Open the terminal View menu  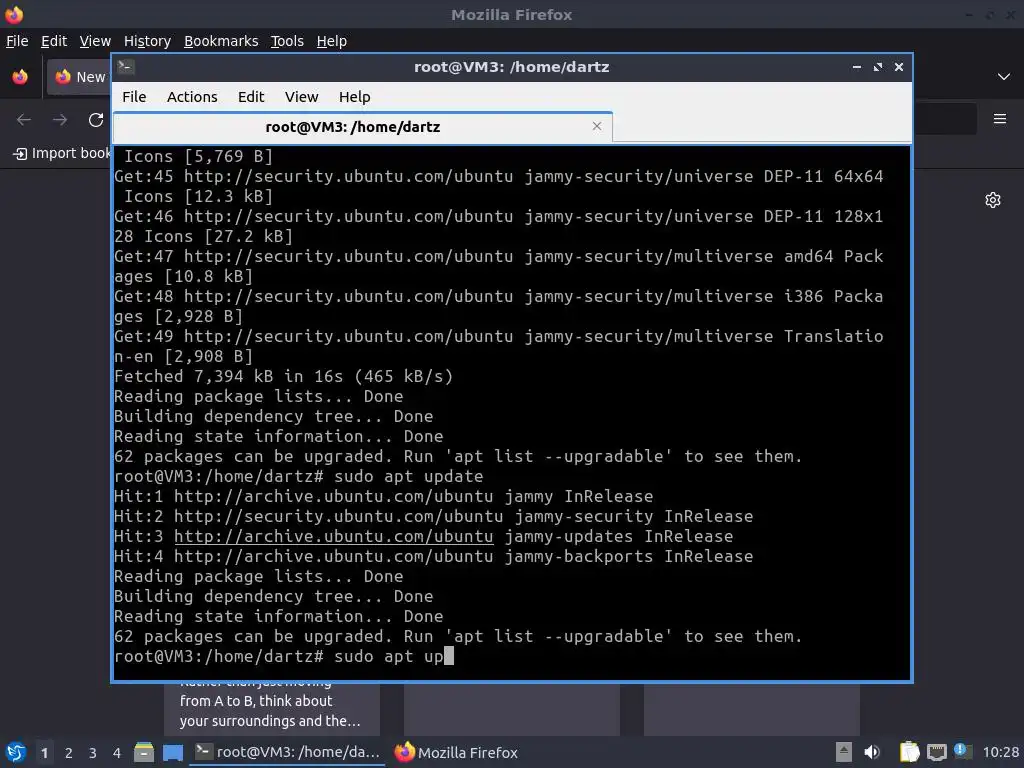[301, 97]
